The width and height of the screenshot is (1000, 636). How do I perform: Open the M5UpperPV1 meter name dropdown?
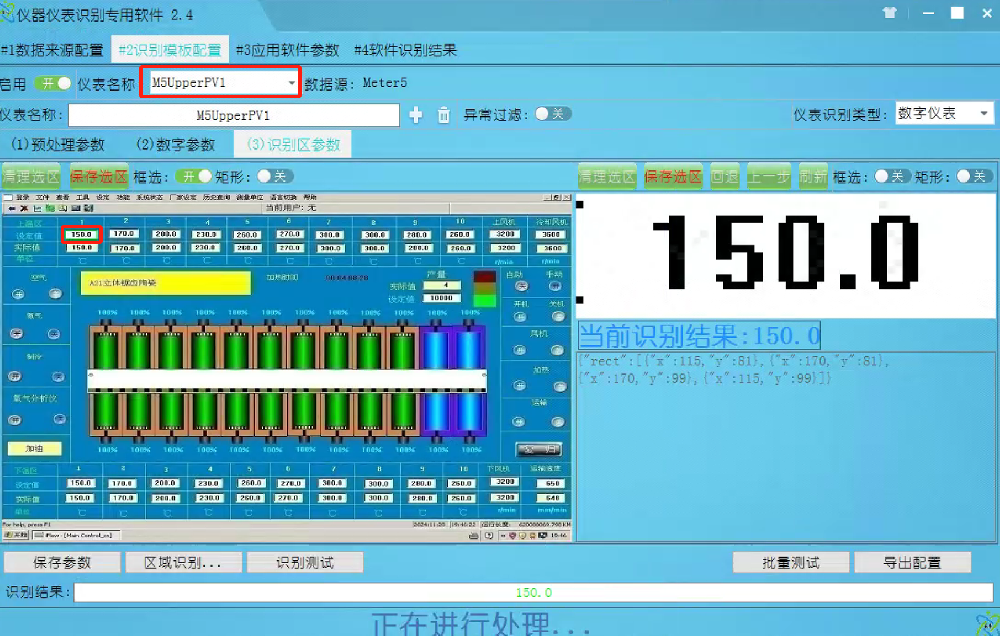[291, 82]
